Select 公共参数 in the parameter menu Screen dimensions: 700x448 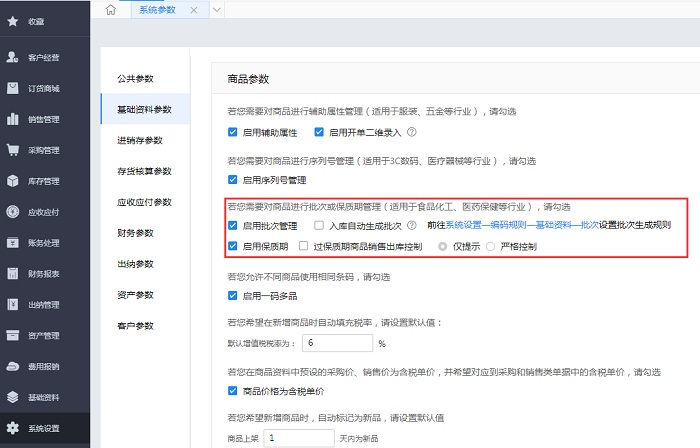(135, 78)
